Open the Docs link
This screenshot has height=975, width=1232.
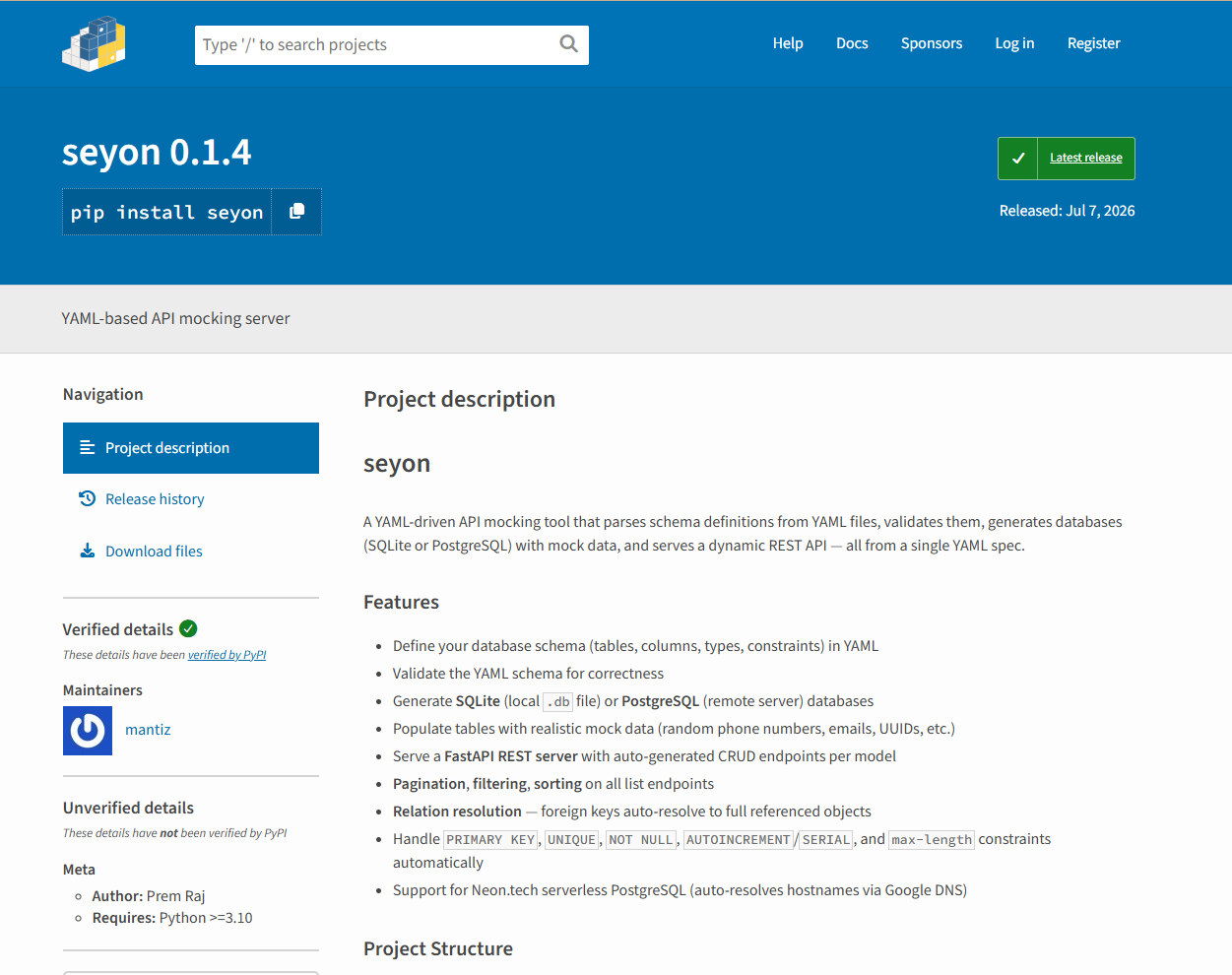pyautogui.click(x=852, y=43)
